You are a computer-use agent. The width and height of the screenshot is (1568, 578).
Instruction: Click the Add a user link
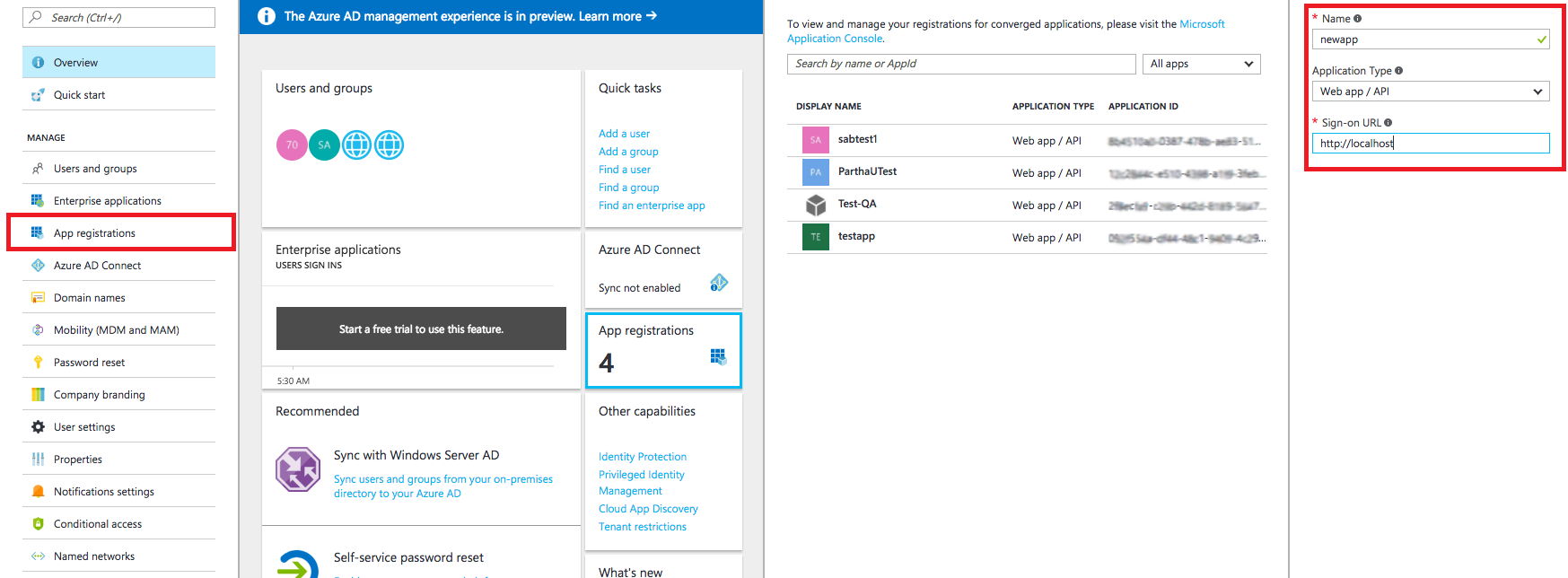pyautogui.click(x=624, y=134)
